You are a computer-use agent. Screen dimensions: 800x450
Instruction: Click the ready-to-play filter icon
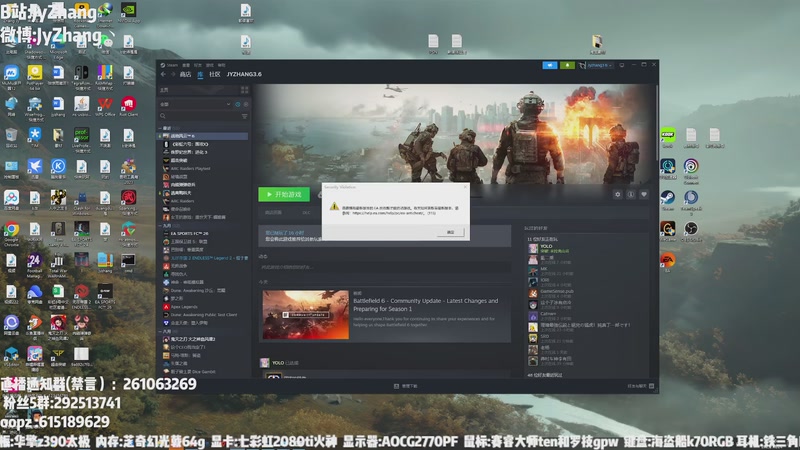[246, 104]
